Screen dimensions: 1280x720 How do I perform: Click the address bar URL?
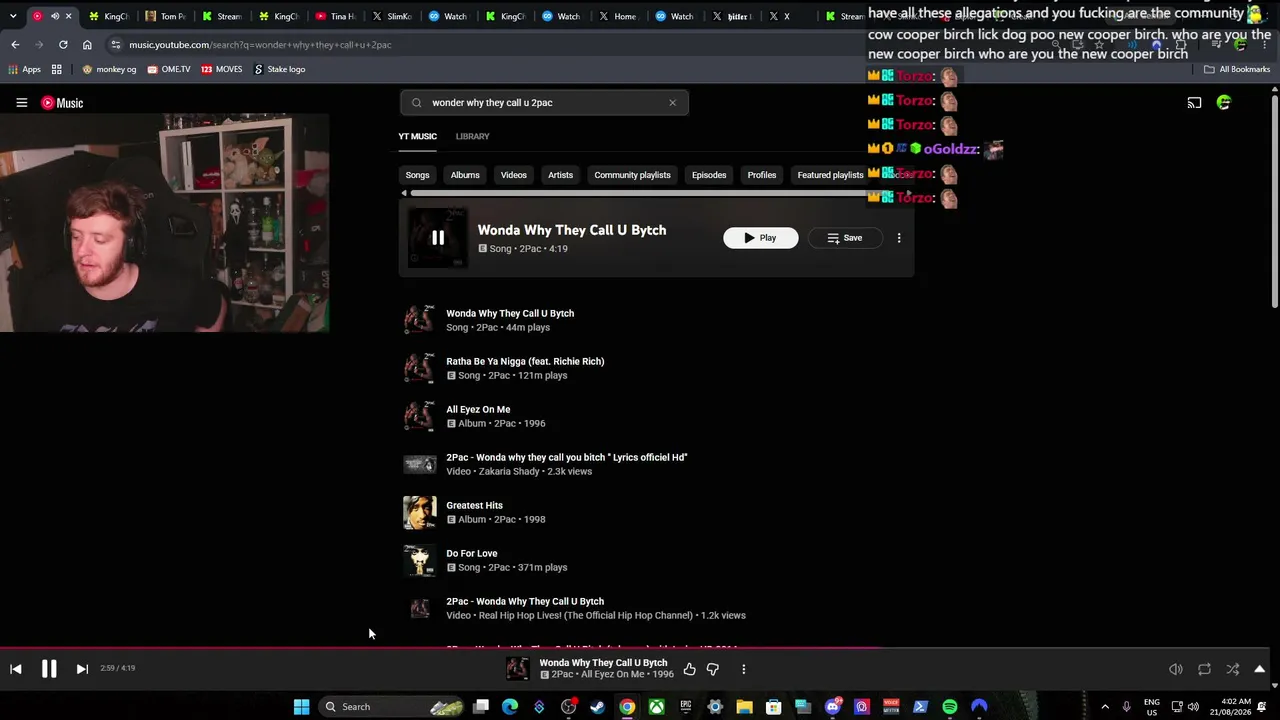[261, 45]
